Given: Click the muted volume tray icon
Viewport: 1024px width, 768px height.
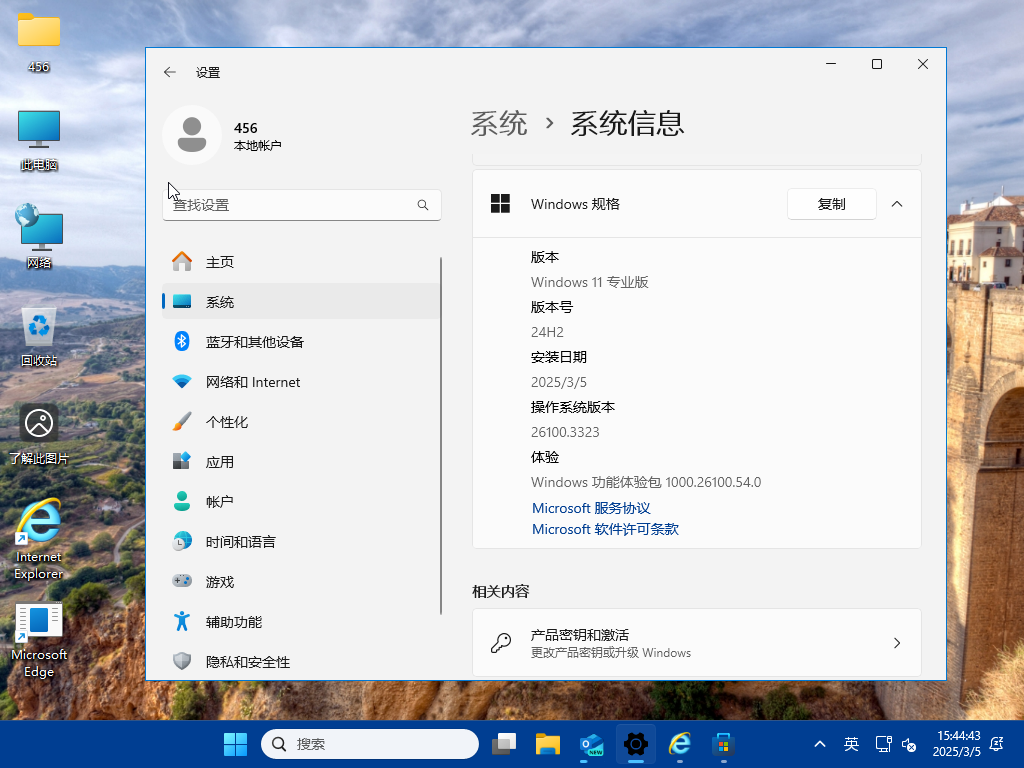Looking at the screenshot, I should point(909,744).
